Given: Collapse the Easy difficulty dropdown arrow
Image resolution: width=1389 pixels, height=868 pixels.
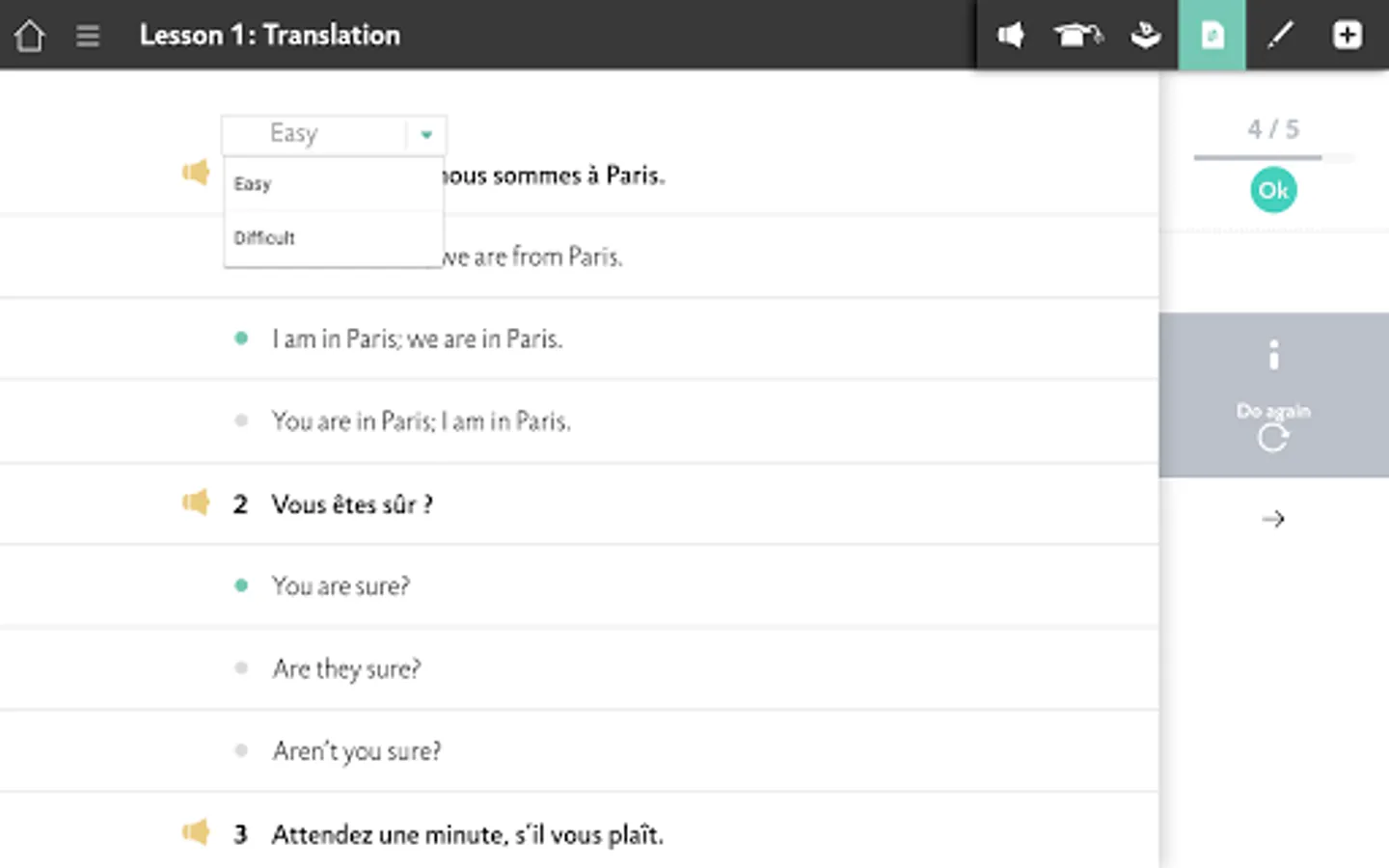Looking at the screenshot, I should 426,135.
